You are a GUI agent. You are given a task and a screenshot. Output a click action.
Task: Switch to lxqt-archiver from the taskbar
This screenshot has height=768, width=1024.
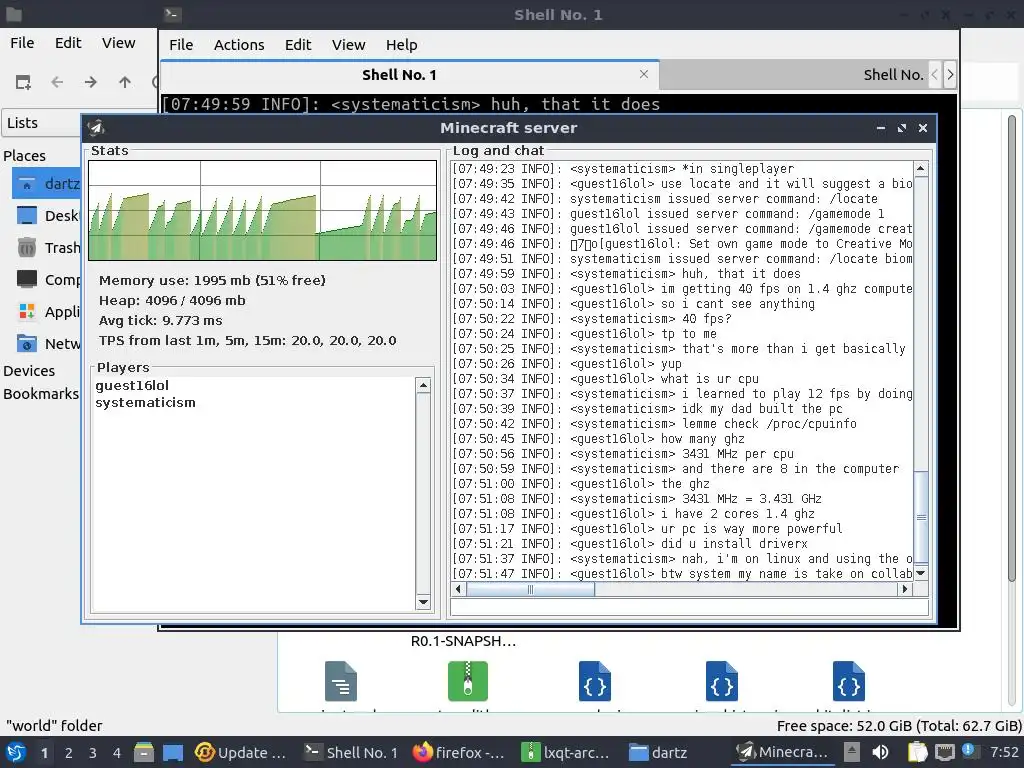click(x=566, y=752)
